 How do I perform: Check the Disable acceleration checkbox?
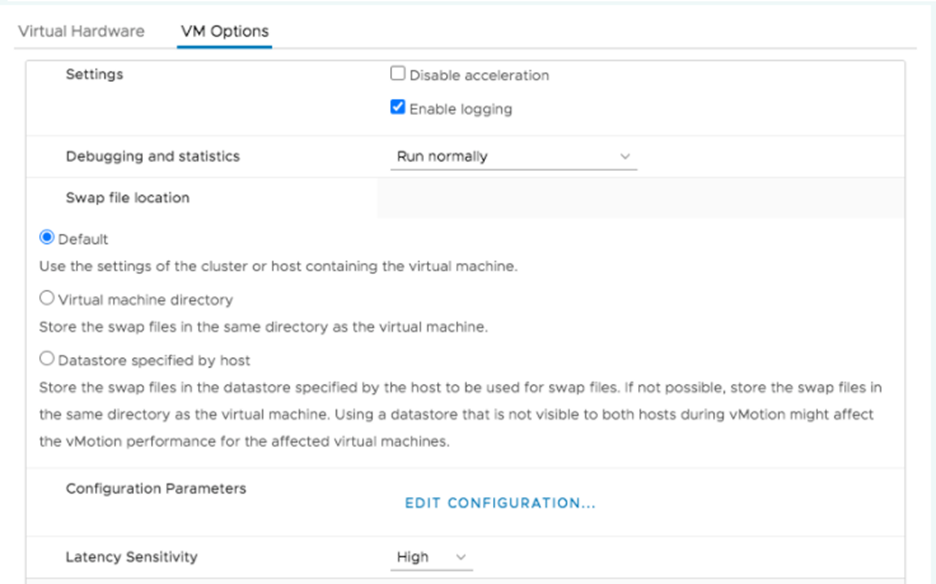[398, 74]
